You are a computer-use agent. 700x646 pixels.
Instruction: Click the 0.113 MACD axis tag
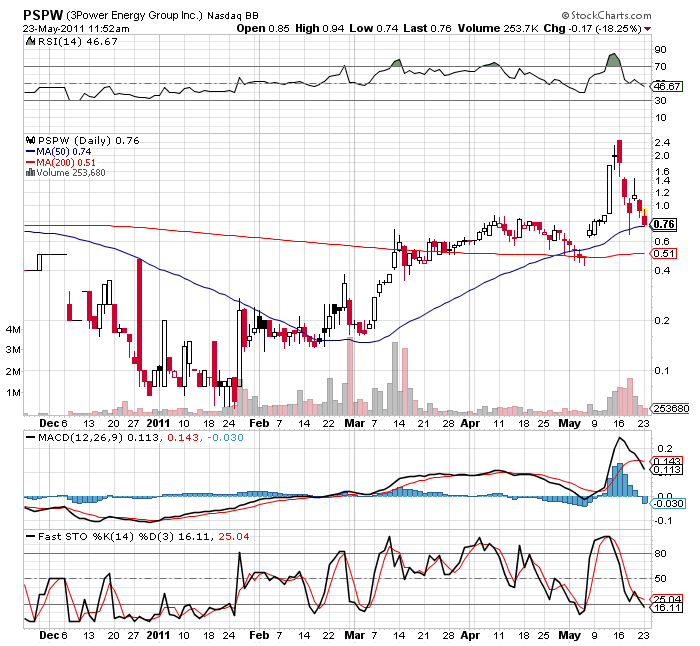[667, 470]
